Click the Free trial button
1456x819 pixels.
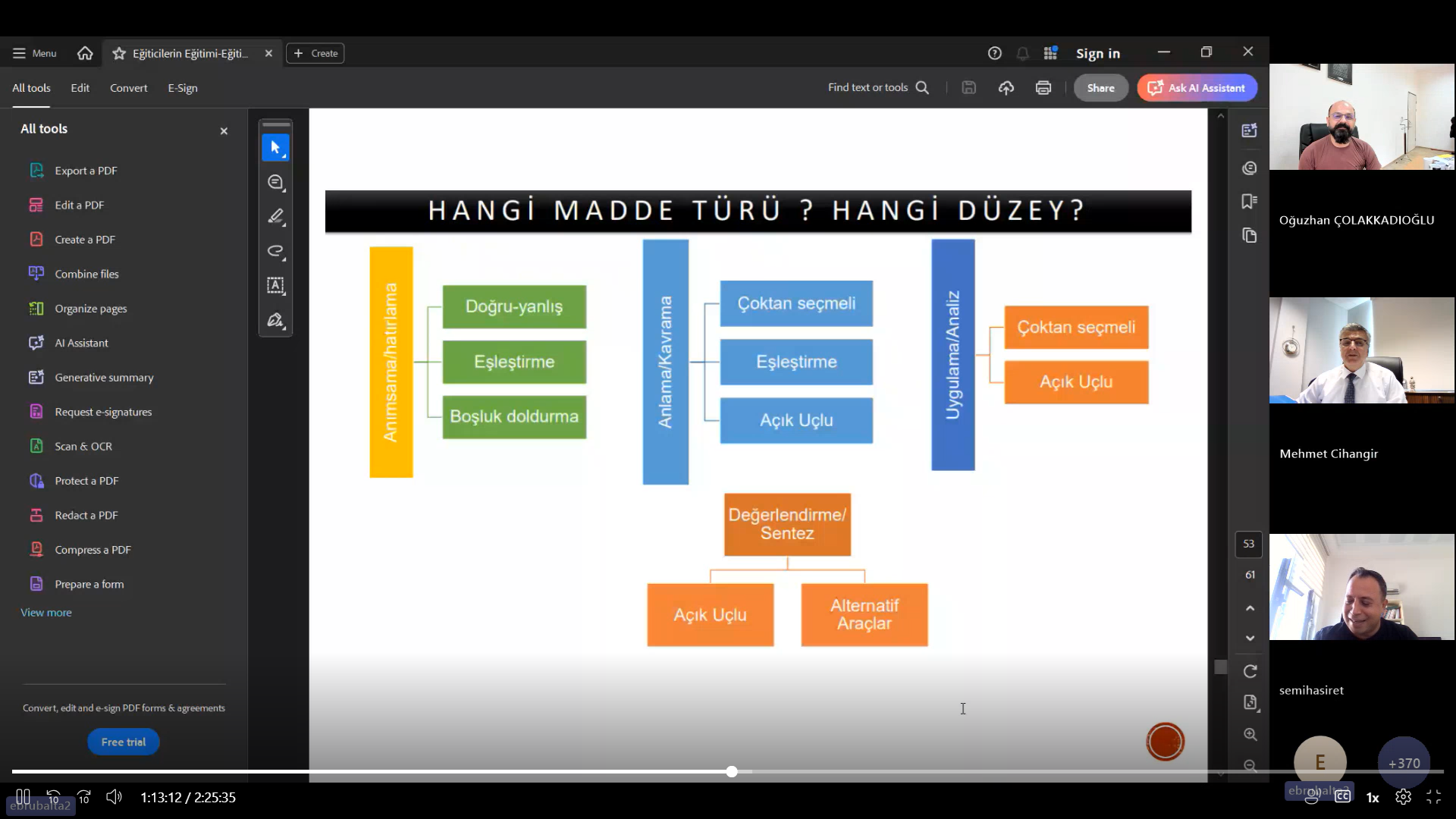(124, 742)
